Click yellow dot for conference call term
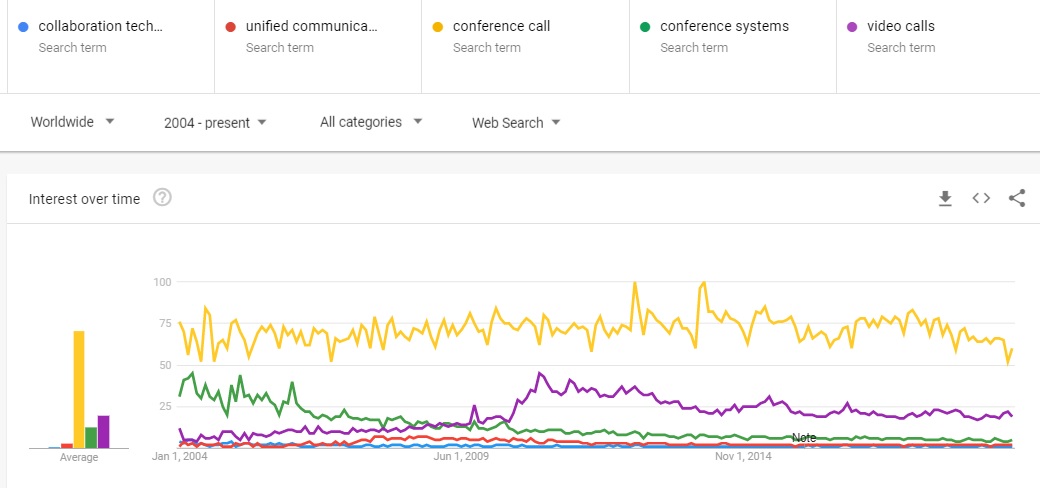Viewport: 1040px width, 488px height. pyautogui.click(x=438, y=27)
